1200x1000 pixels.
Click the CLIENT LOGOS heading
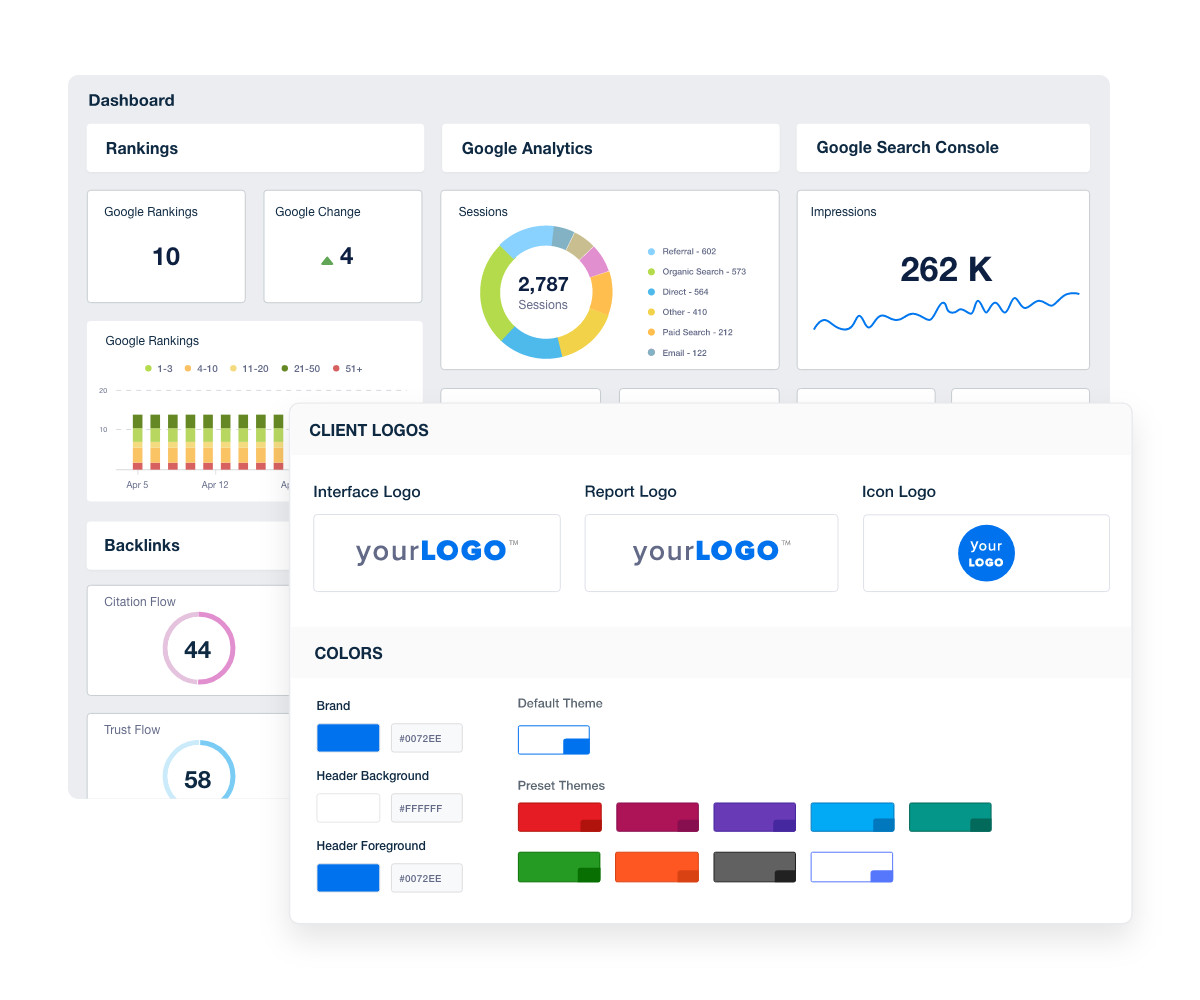point(369,431)
